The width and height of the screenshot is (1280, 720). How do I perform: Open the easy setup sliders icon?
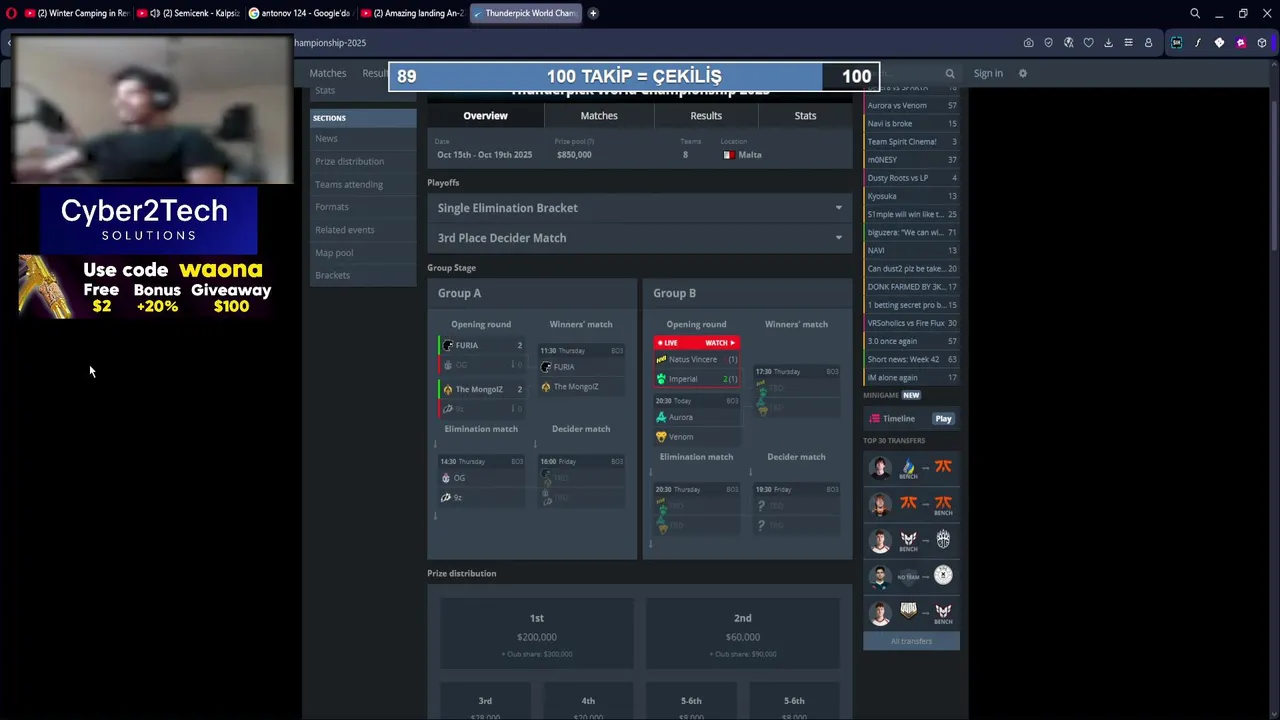(x=1128, y=43)
